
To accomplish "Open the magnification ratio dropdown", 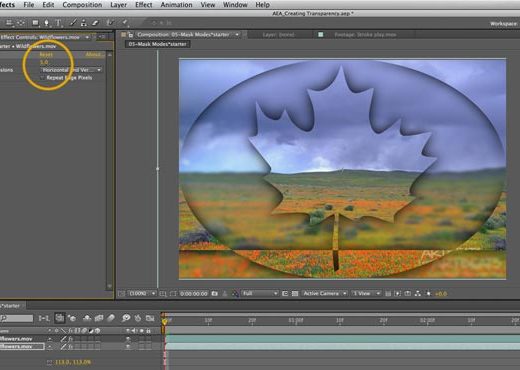I will [x=142, y=294].
